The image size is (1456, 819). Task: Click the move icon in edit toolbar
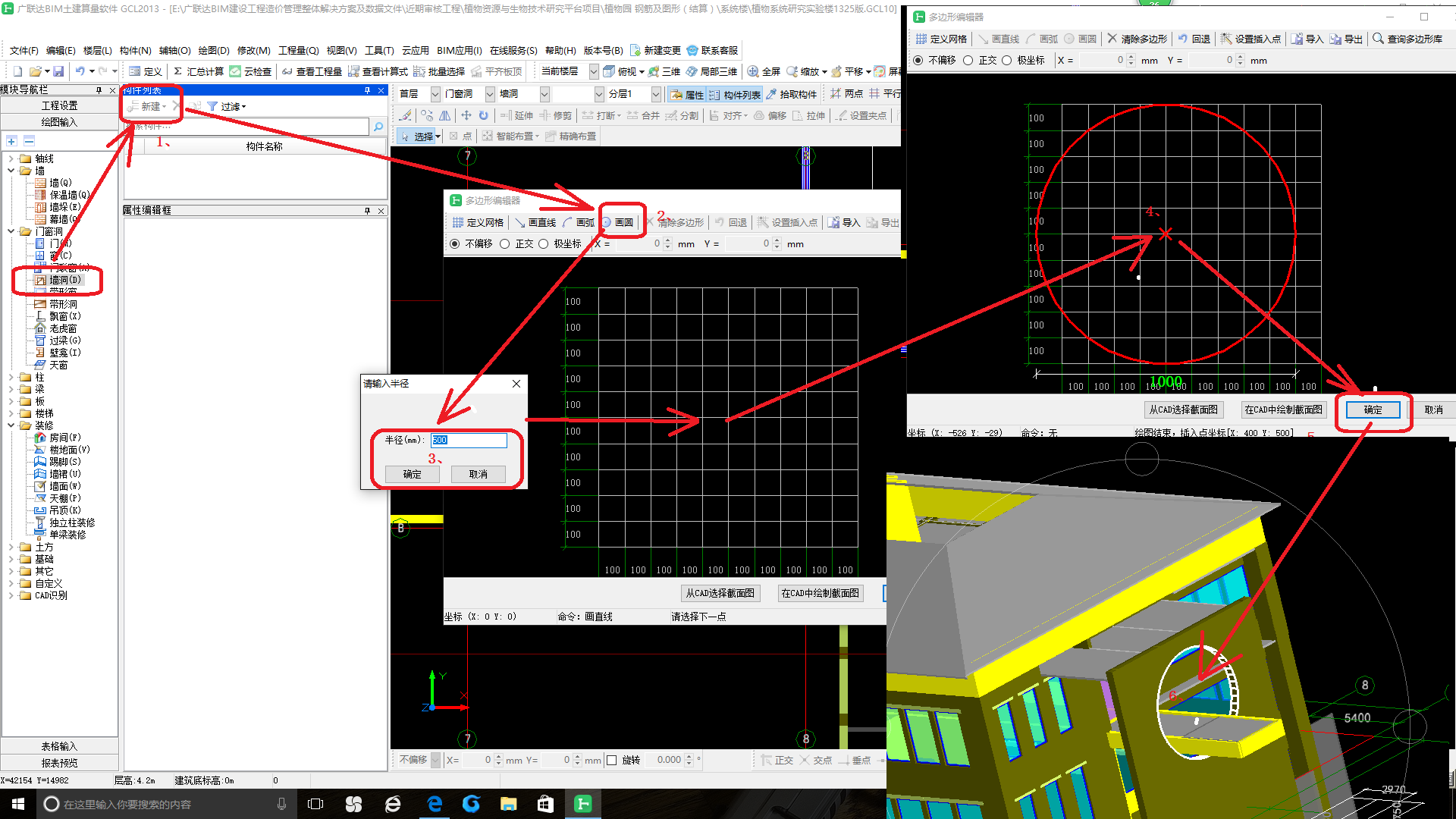pyautogui.click(x=466, y=115)
